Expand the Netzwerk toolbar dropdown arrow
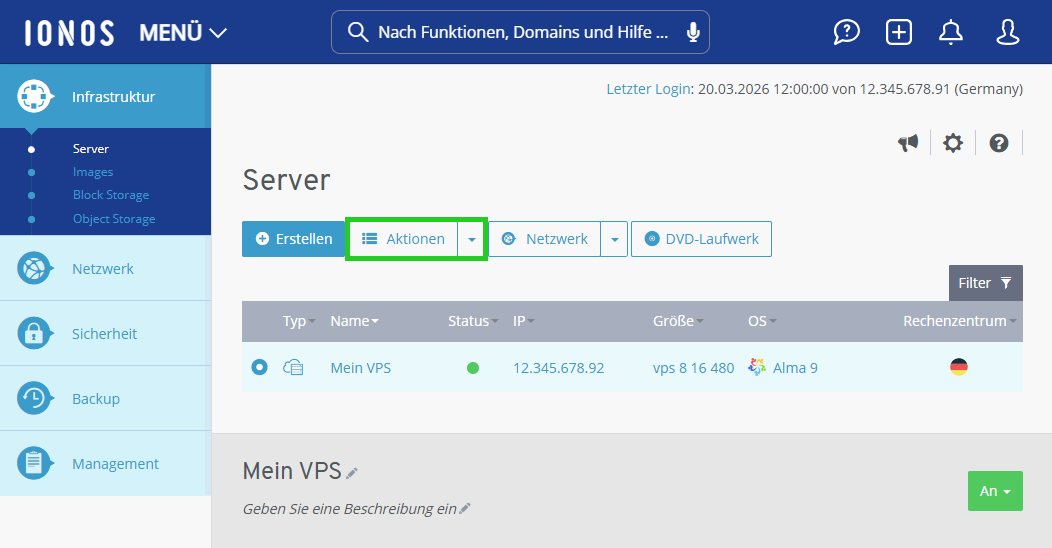This screenshot has width=1052, height=548. (x=615, y=239)
